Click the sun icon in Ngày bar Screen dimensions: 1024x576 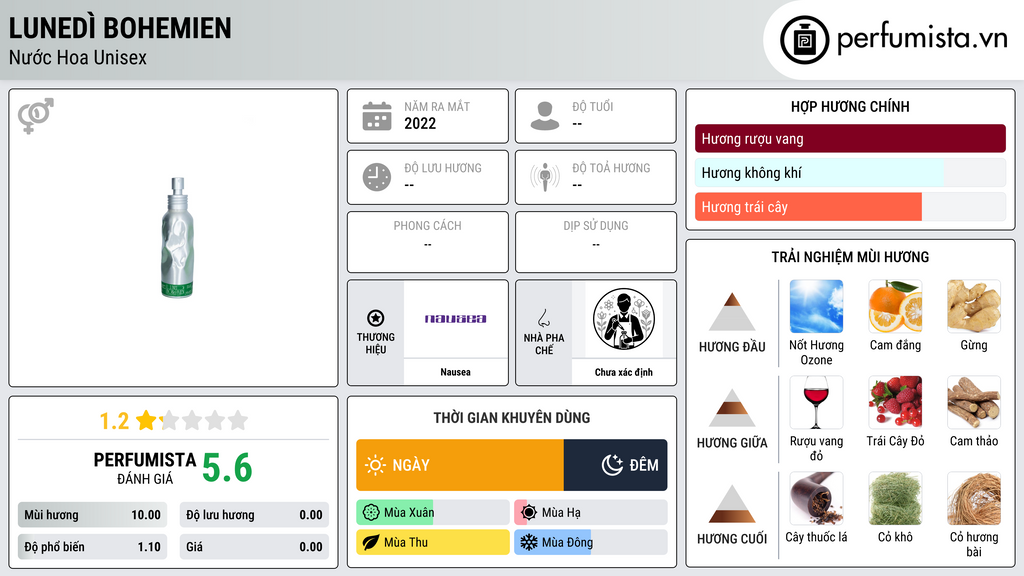coord(375,465)
